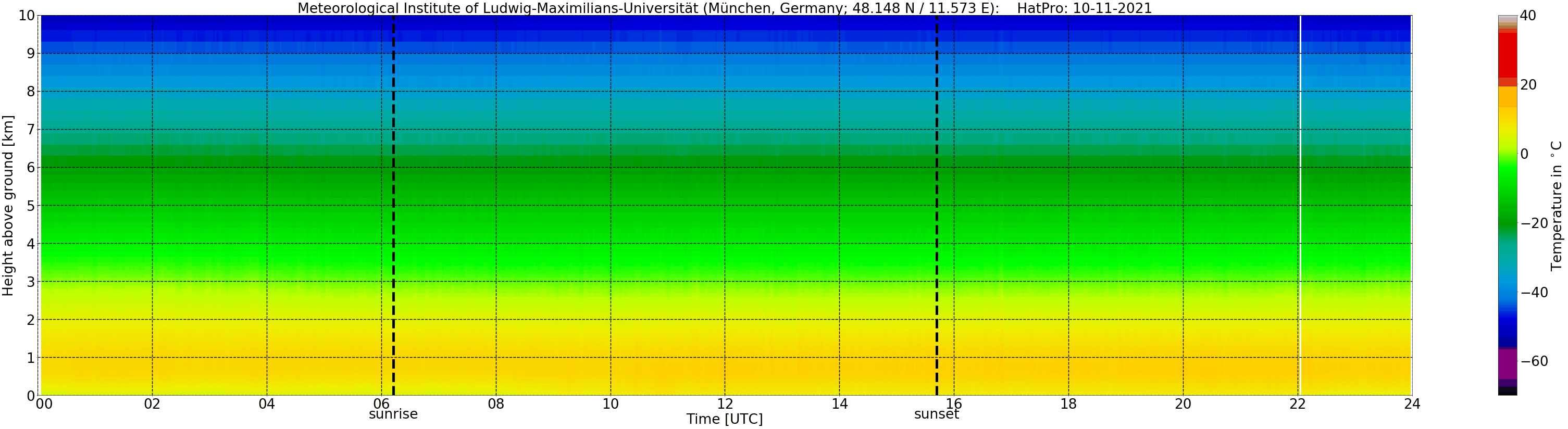The image size is (1568, 429).
Task: Click the '5' height axis tick label
Action: [30, 206]
